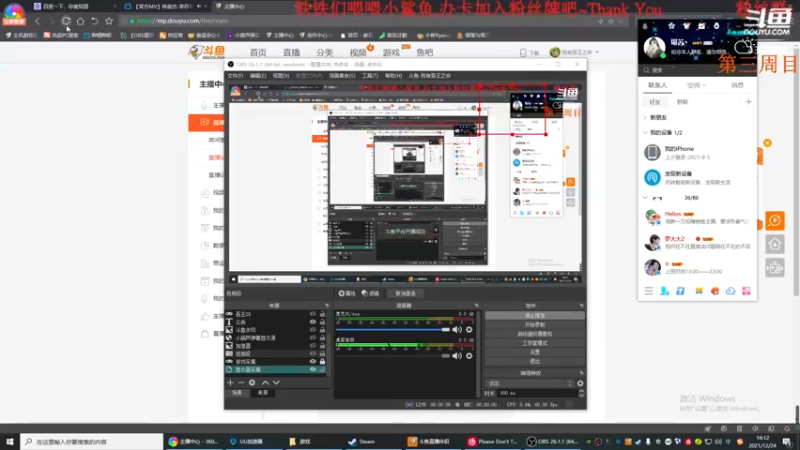The image size is (800, 450).
Task: Toggle visibility eye of the 斗鱼水印 source
Action: click(x=313, y=330)
